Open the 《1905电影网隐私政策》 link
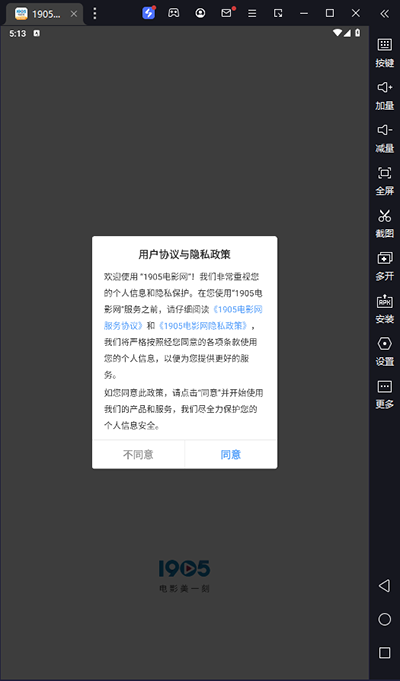400x681 pixels. point(203,325)
